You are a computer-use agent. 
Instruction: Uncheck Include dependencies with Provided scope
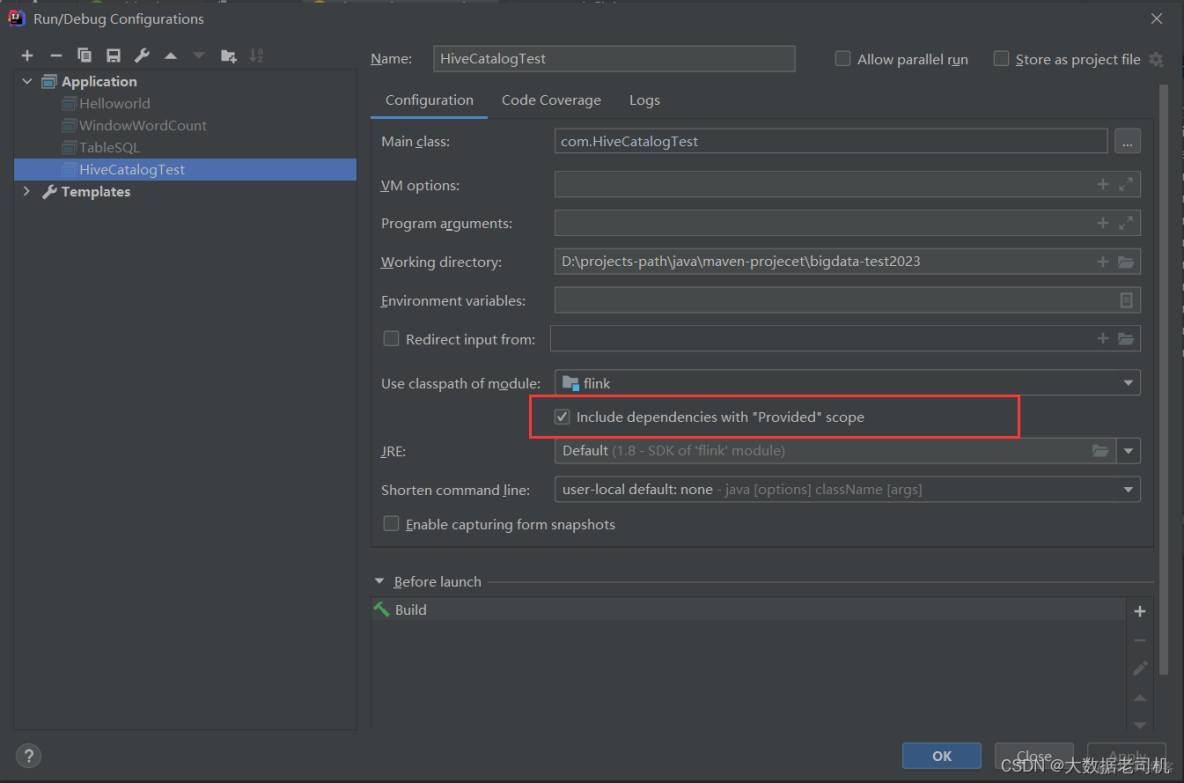(562, 416)
